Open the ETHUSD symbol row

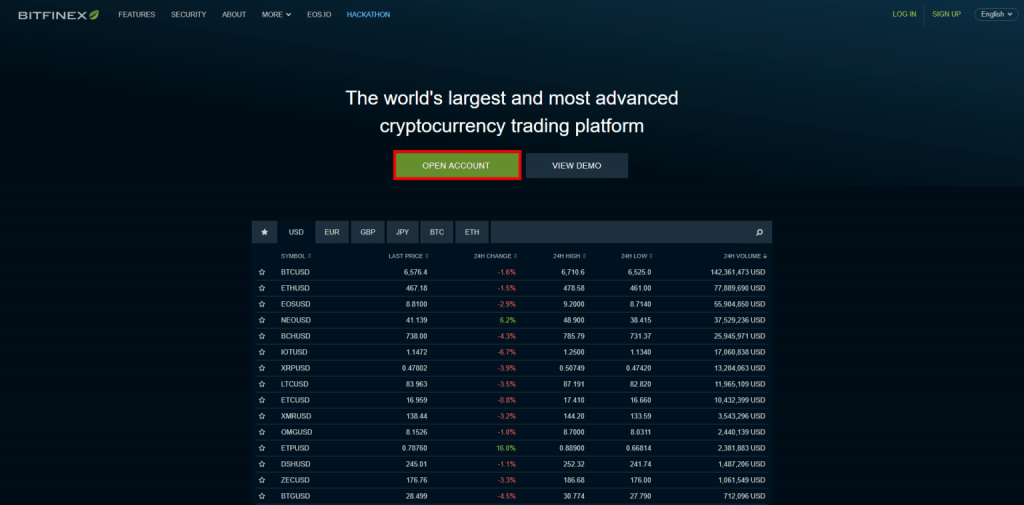pos(511,288)
